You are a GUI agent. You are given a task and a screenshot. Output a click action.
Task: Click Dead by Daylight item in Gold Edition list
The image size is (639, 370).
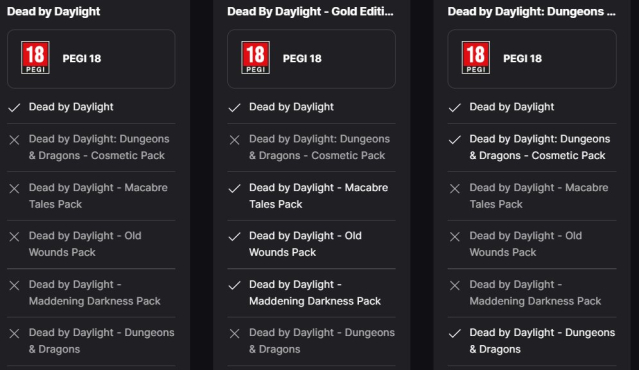[291, 107]
